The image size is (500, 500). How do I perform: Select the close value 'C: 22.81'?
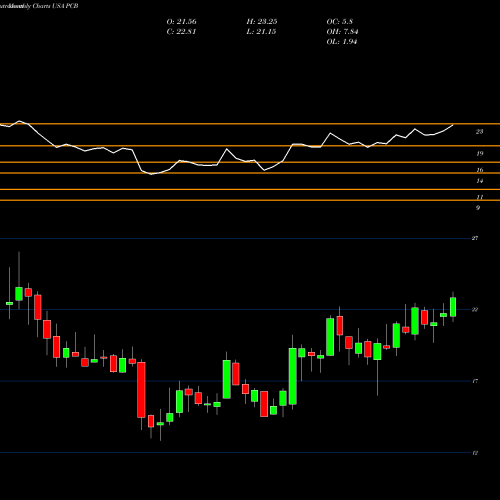tap(181, 32)
